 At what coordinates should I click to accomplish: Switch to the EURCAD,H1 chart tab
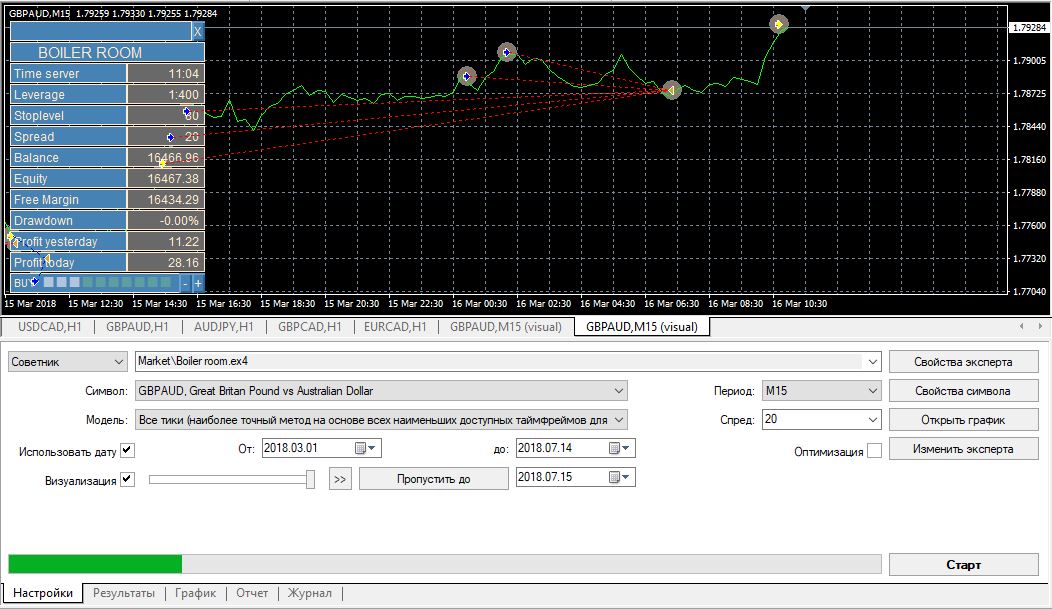(395, 327)
